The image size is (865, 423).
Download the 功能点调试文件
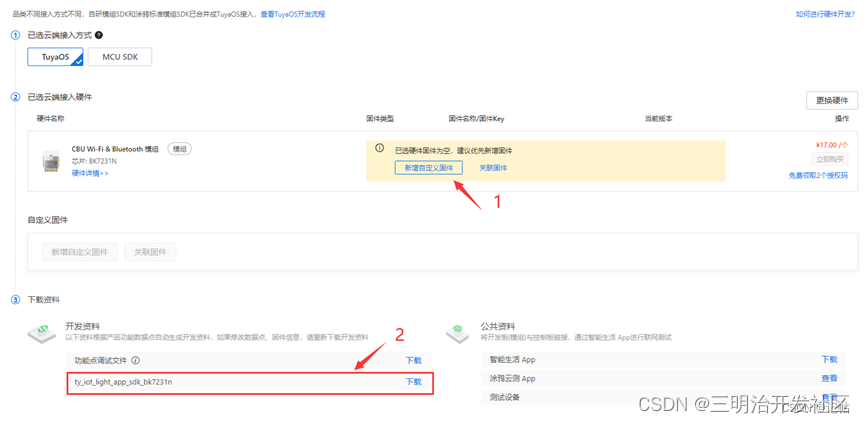click(x=414, y=361)
